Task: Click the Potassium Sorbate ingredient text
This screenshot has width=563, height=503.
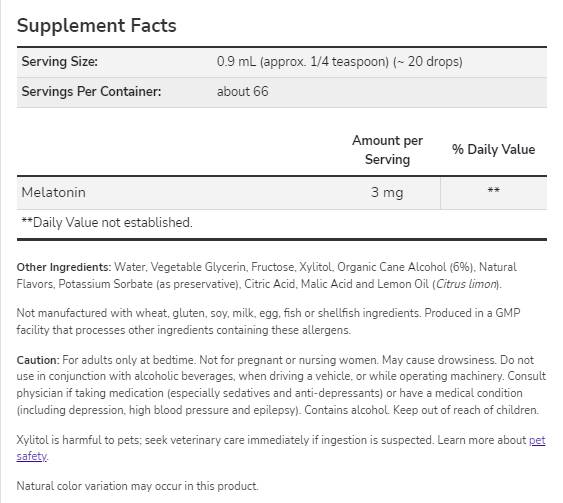Action: (105, 284)
